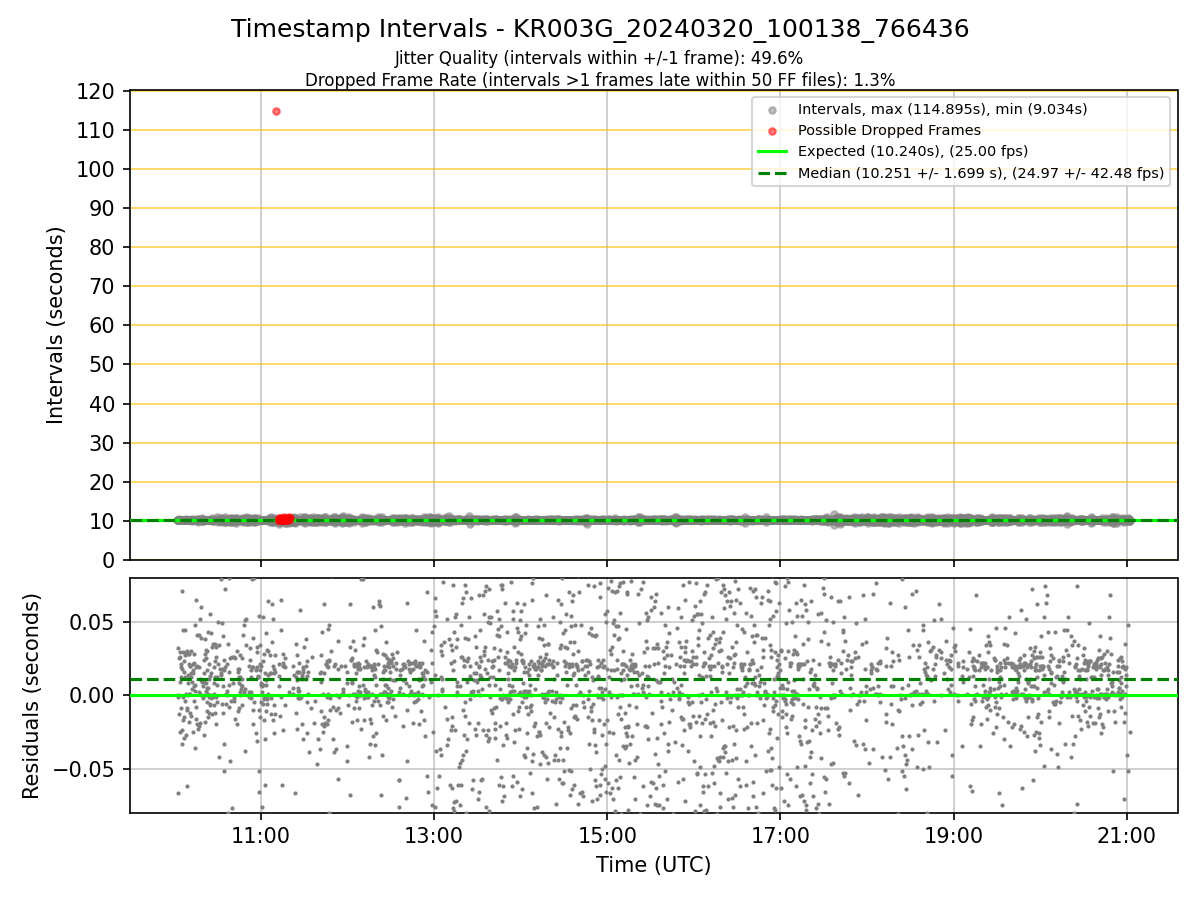Click the x-axis tick label '11:00'
This screenshot has height=900, width=1200.
261,835
